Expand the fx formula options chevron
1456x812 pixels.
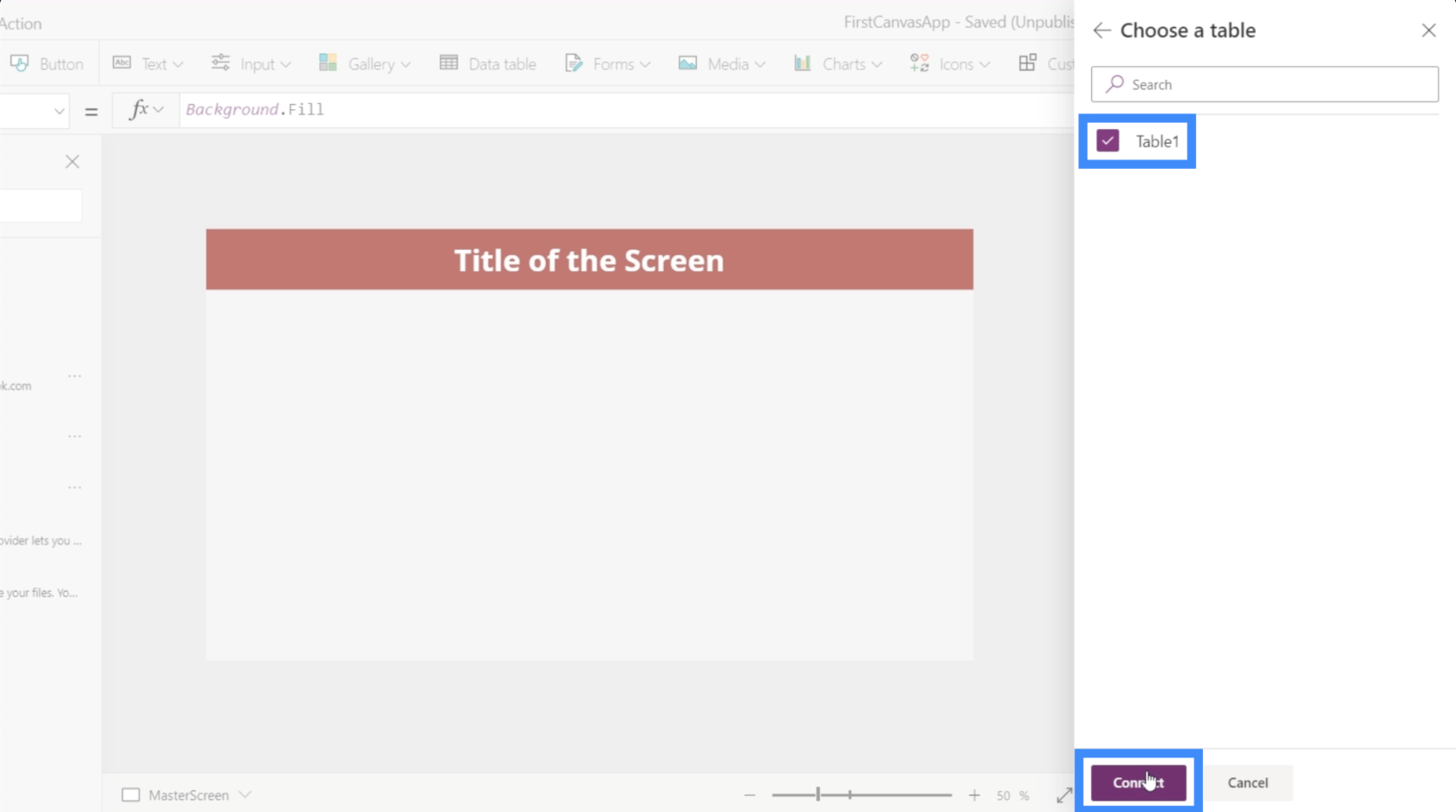point(159,110)
